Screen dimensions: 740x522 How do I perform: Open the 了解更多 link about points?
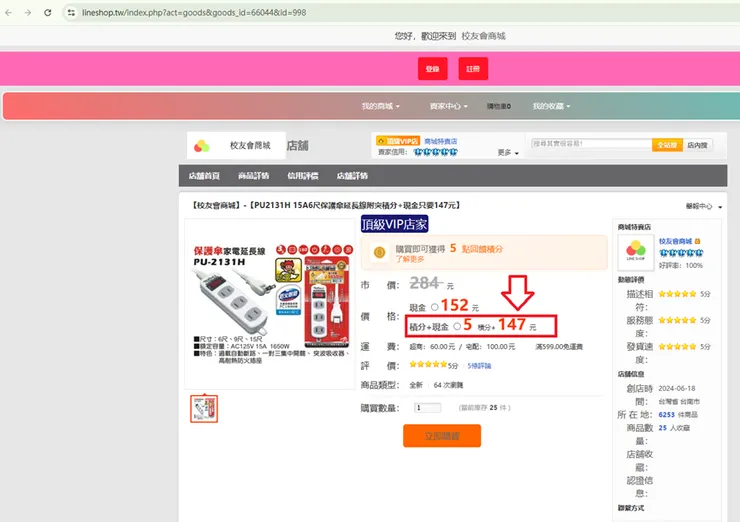(x=410, y=259)
